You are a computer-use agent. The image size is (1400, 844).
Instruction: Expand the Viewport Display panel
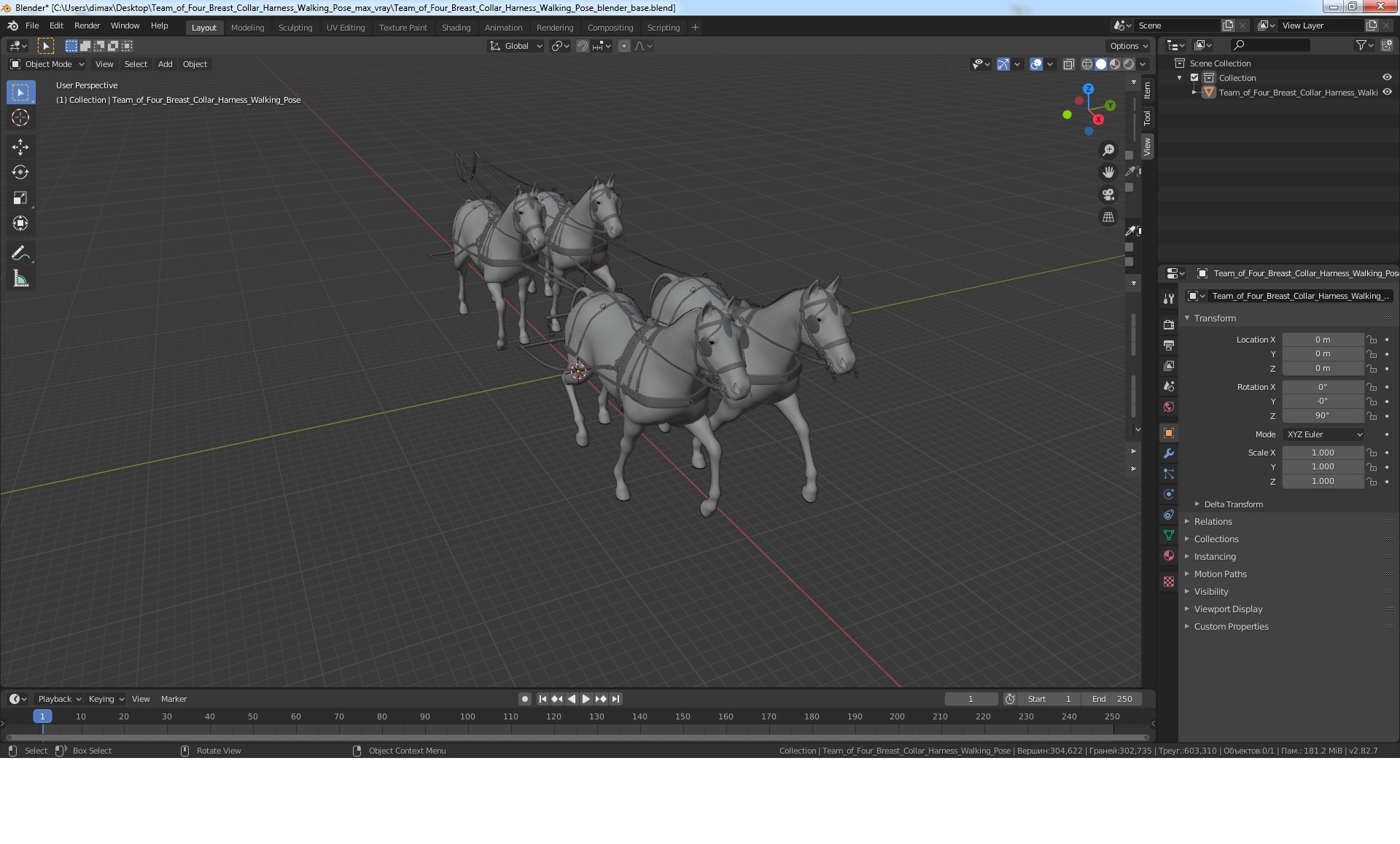(1228, 609)
